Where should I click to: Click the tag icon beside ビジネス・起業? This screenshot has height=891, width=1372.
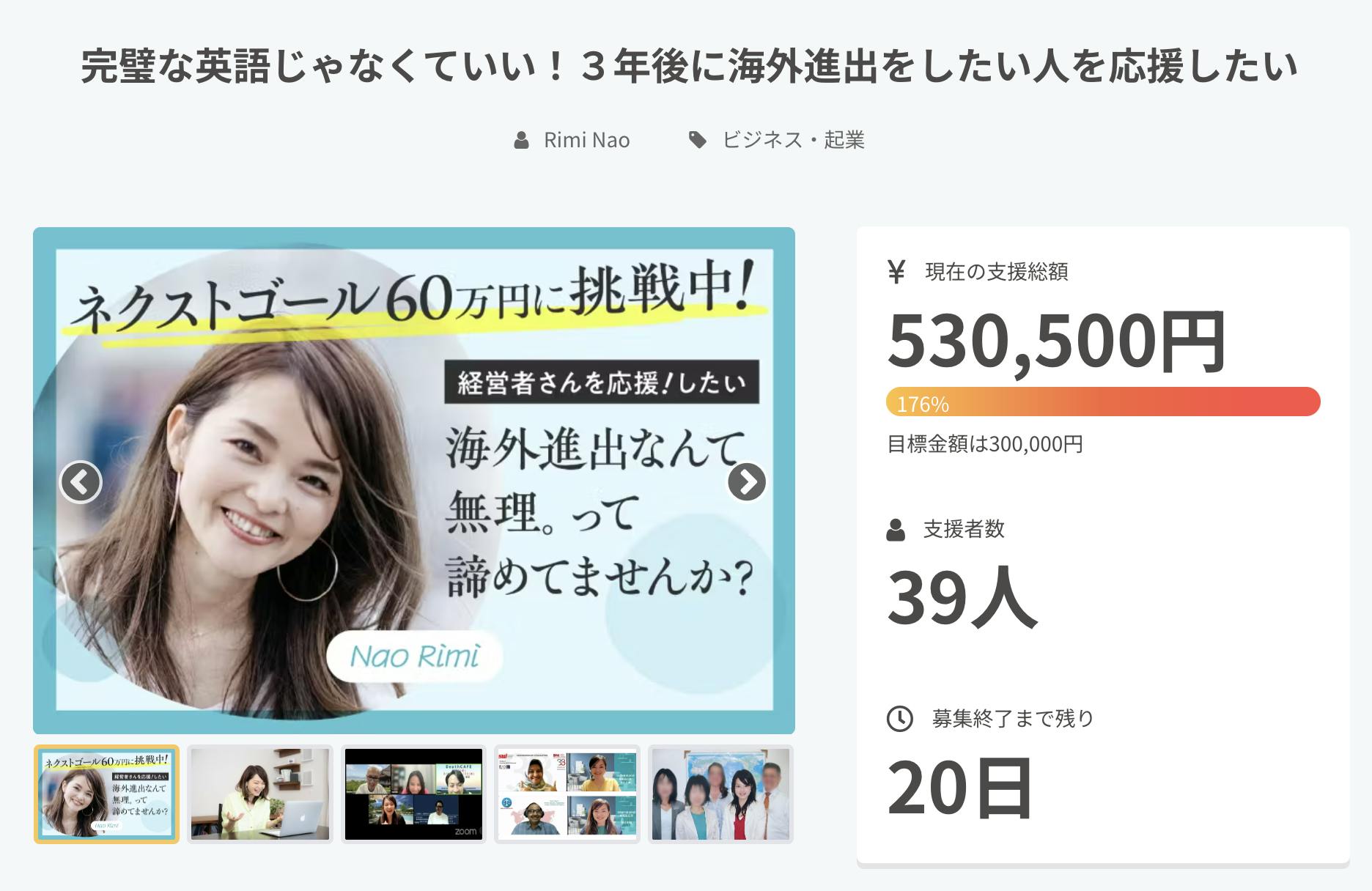pyautogui.click(x=698, y=140)
